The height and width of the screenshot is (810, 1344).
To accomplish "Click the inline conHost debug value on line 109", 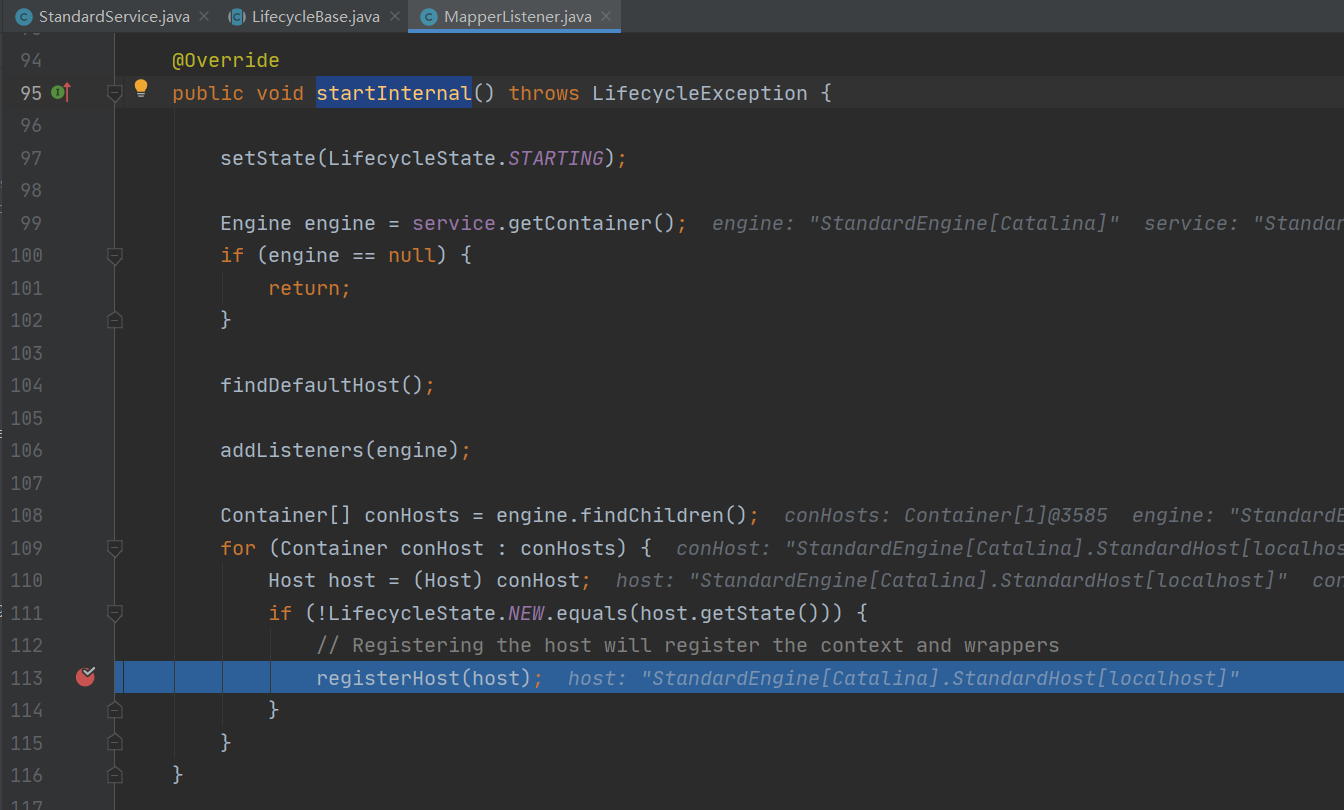I will click(x=1010, y=548).
